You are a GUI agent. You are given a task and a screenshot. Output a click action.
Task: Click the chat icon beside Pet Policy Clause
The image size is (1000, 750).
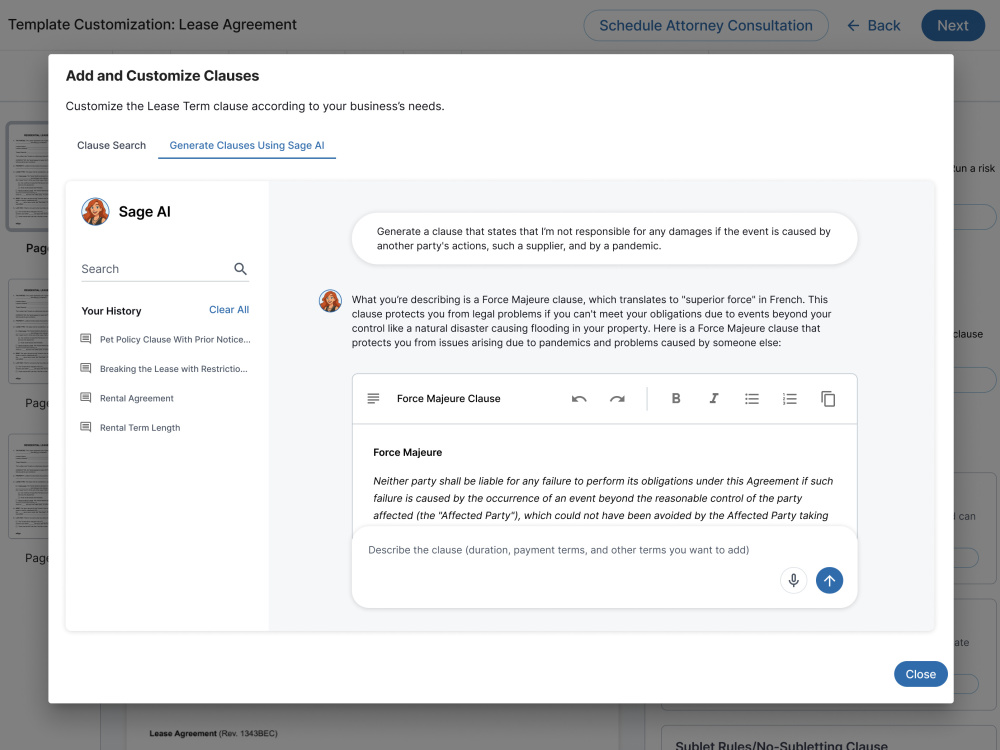click(x=85, y=339)
